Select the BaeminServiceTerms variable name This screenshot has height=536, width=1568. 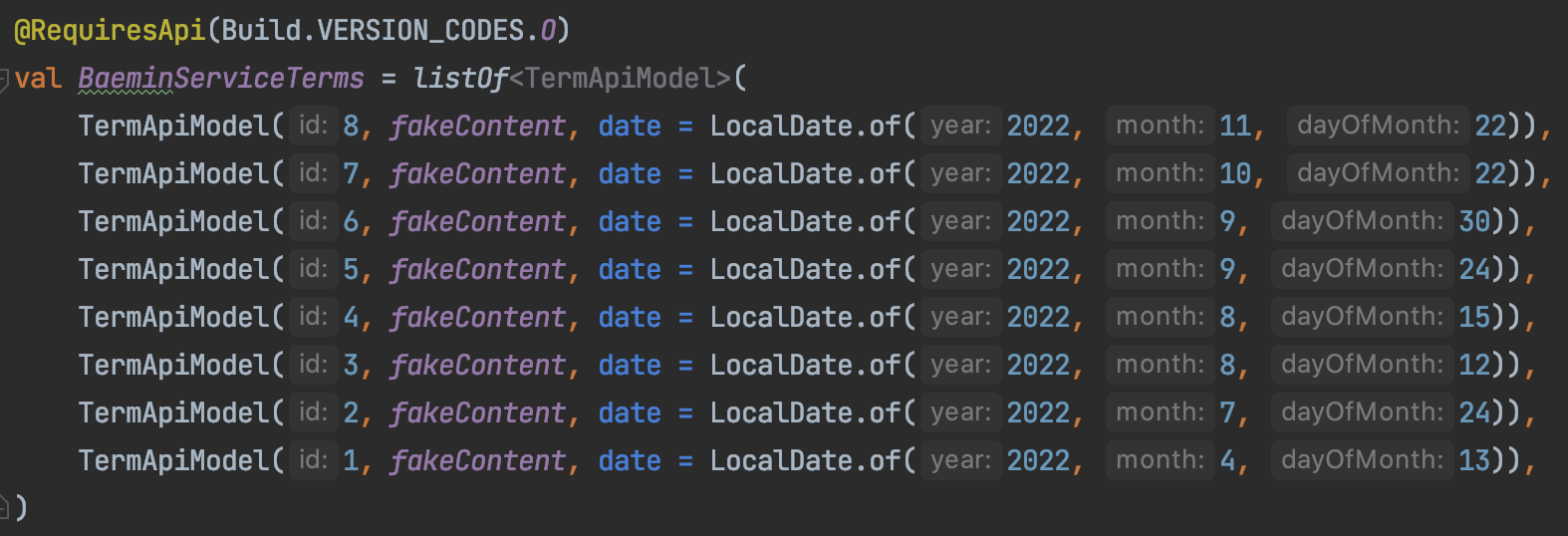pyautogui.click(x=221, y=79)
